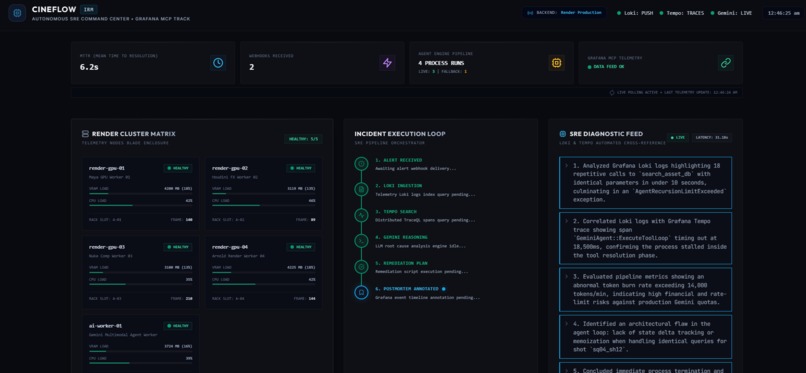Screen dimensions: 806x373
Task: Click the HEALTHY badge on render-gpu-01
Action: (x=178, y=168)
